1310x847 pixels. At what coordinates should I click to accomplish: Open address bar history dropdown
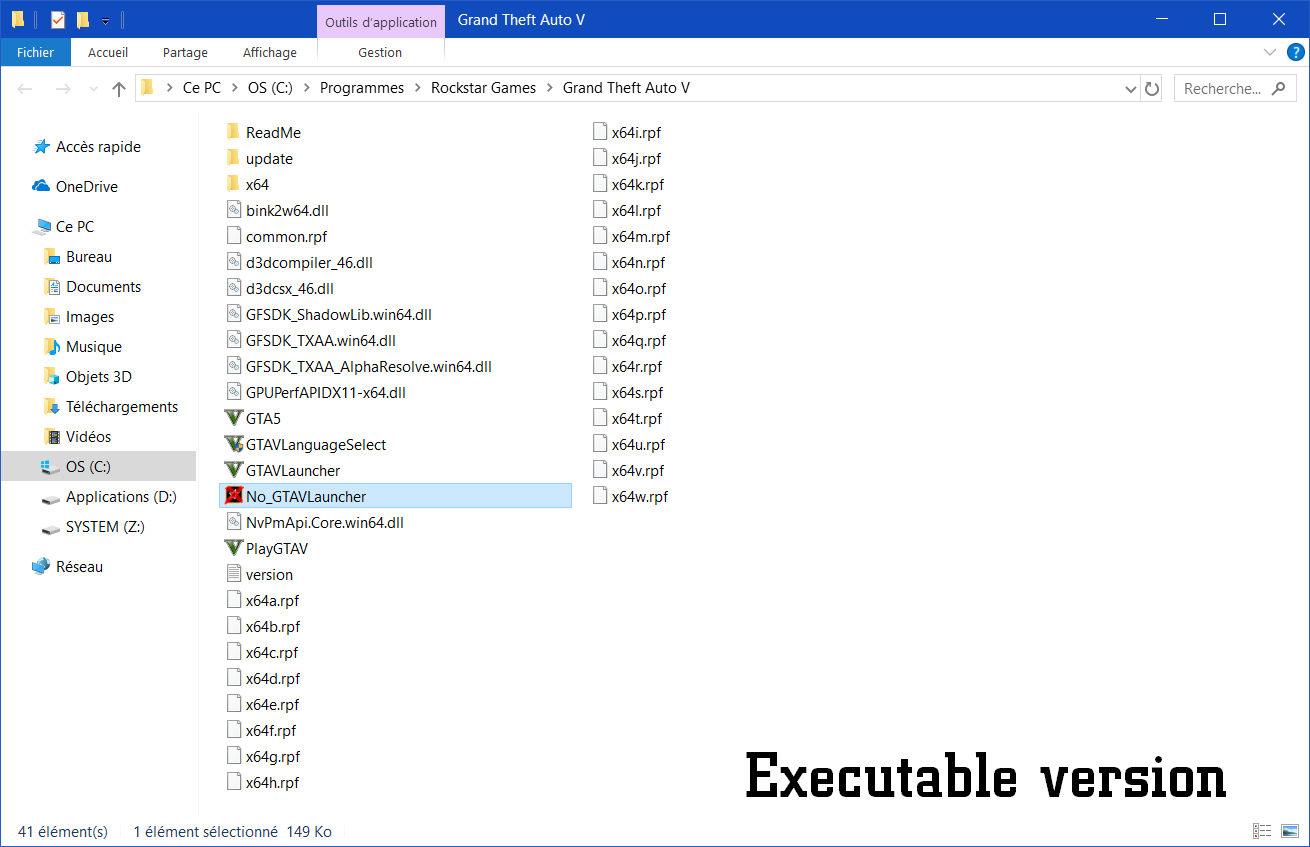tap(1131, 88)
